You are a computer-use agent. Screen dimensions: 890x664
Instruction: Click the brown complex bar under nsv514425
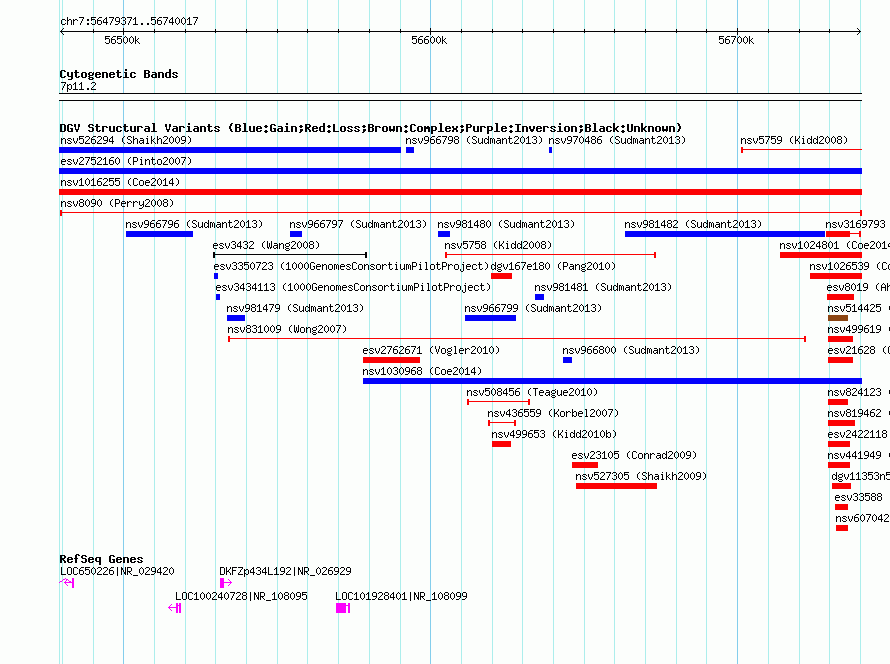(x=838, y=318)
